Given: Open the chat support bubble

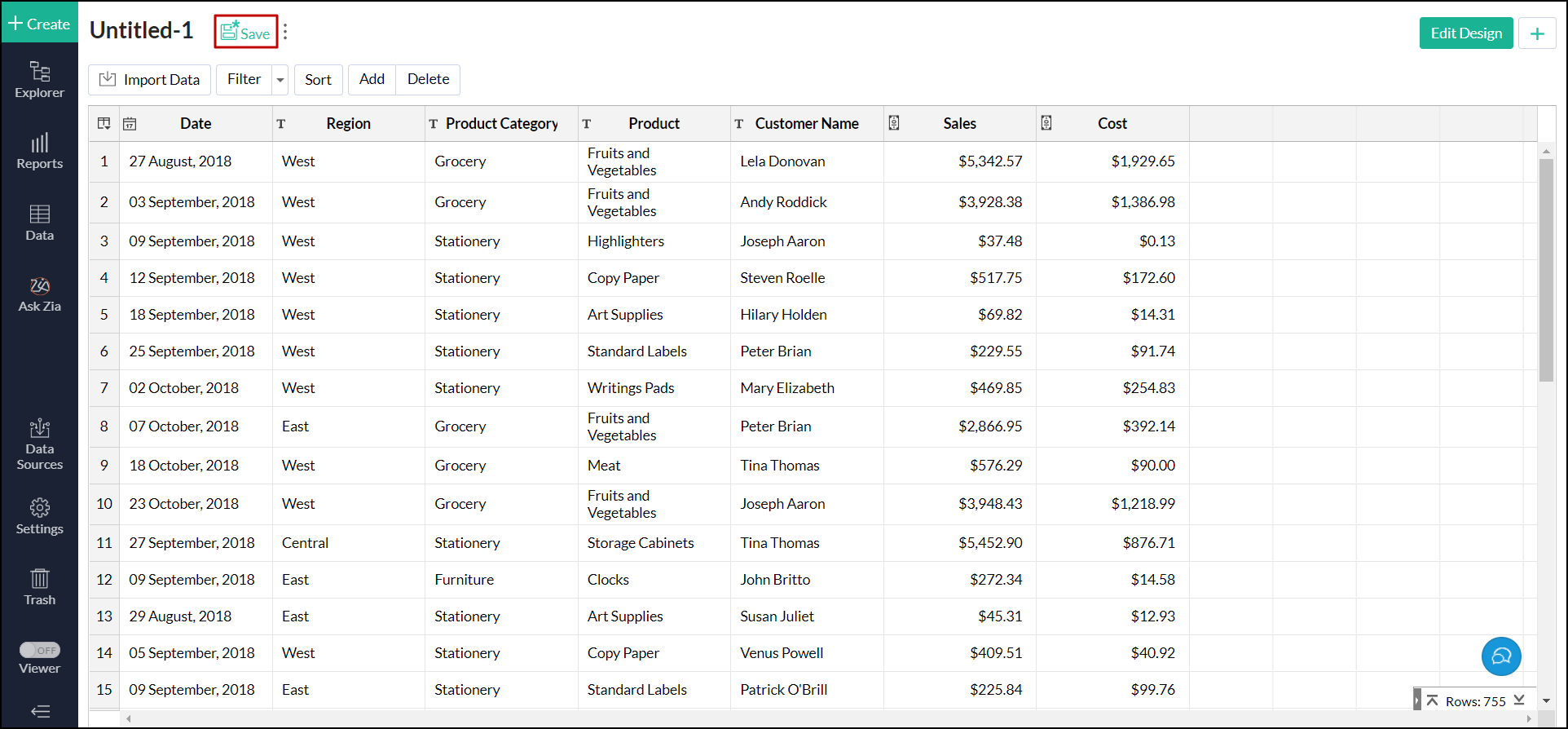Looking at the screenshot, I should click(x=1500, y=656).
